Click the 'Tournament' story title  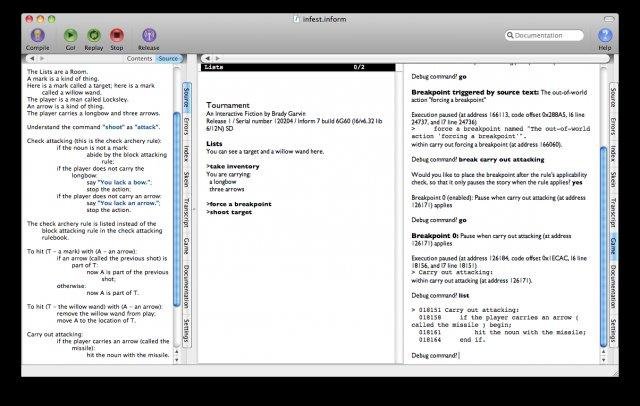[x=228, y=105]
